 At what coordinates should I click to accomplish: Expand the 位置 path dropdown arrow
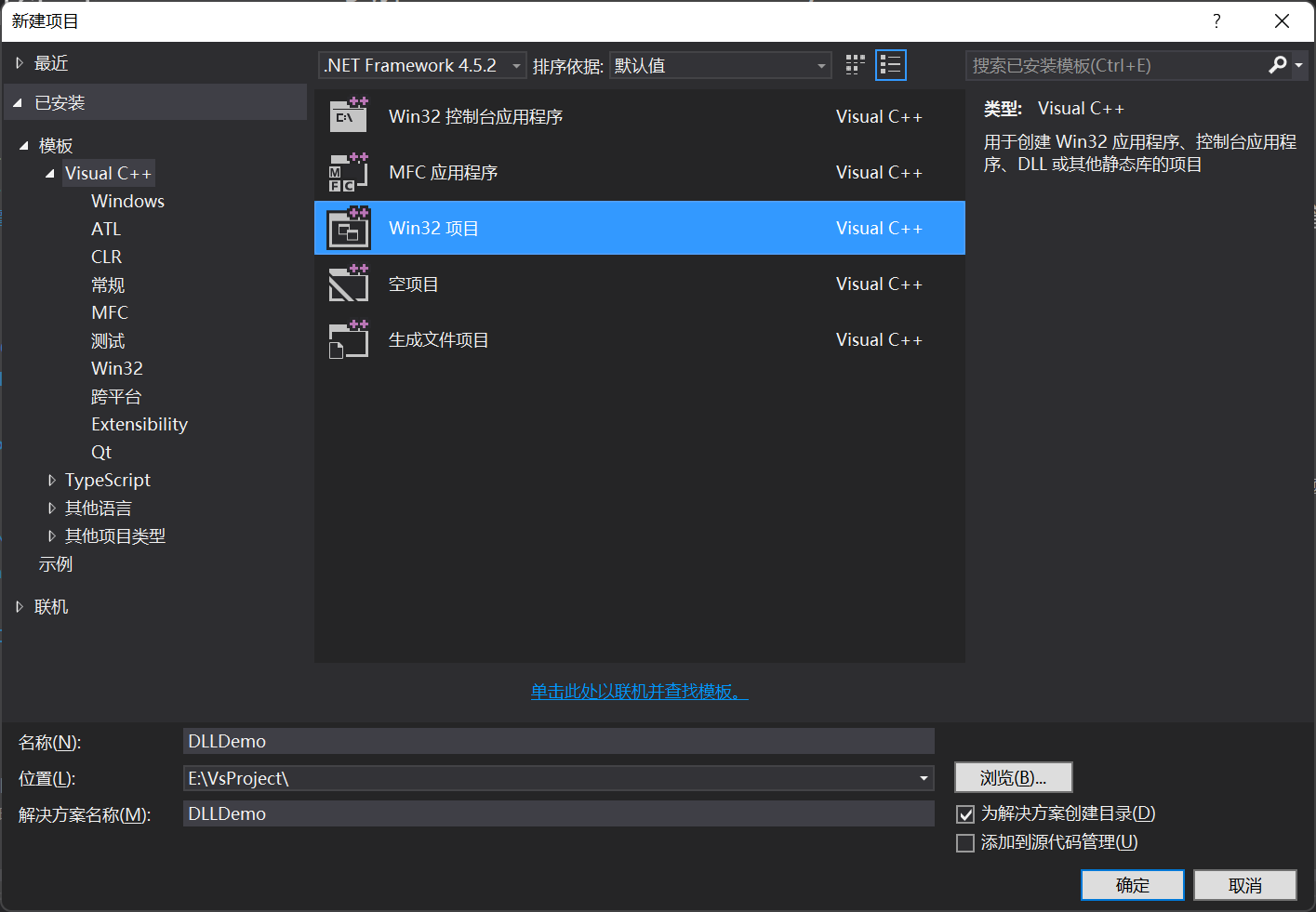point(924,778)
